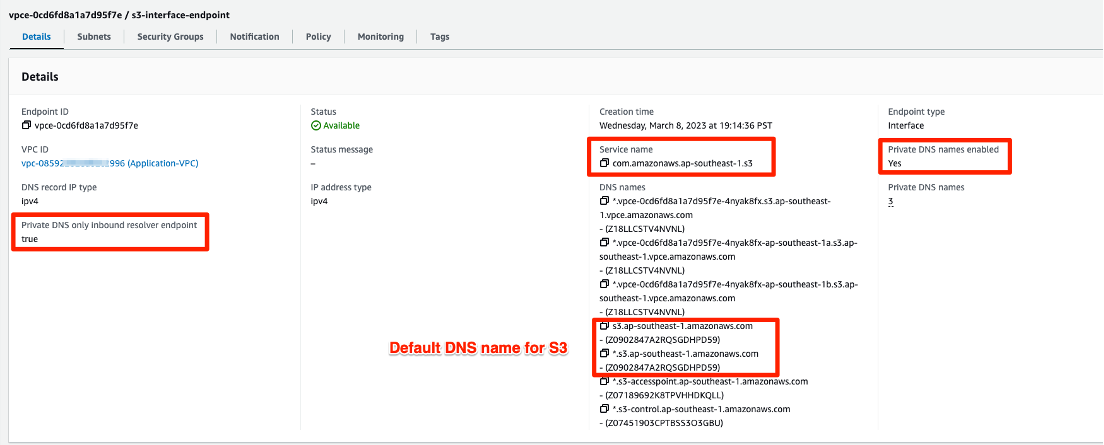Open the Monitoring tab
This screenshot has height=445, width=1104.
pos(380,37)
